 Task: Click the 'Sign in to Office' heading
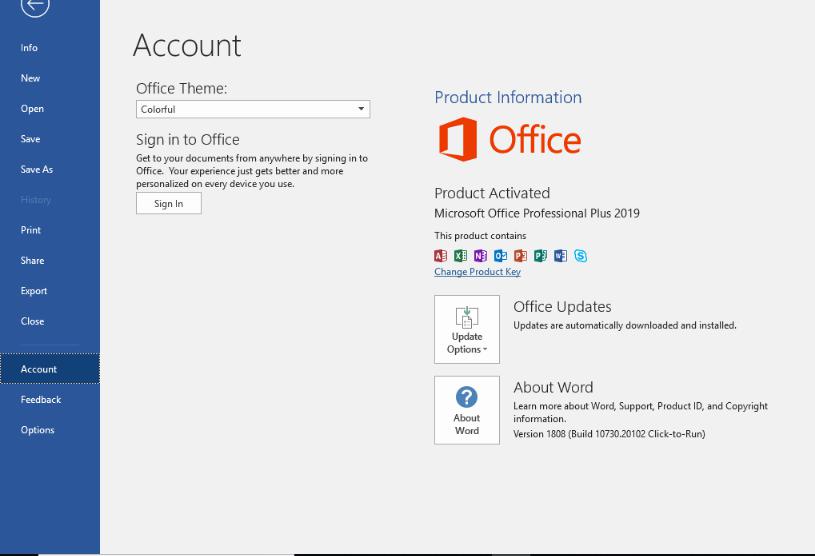(x=188, y=140)
